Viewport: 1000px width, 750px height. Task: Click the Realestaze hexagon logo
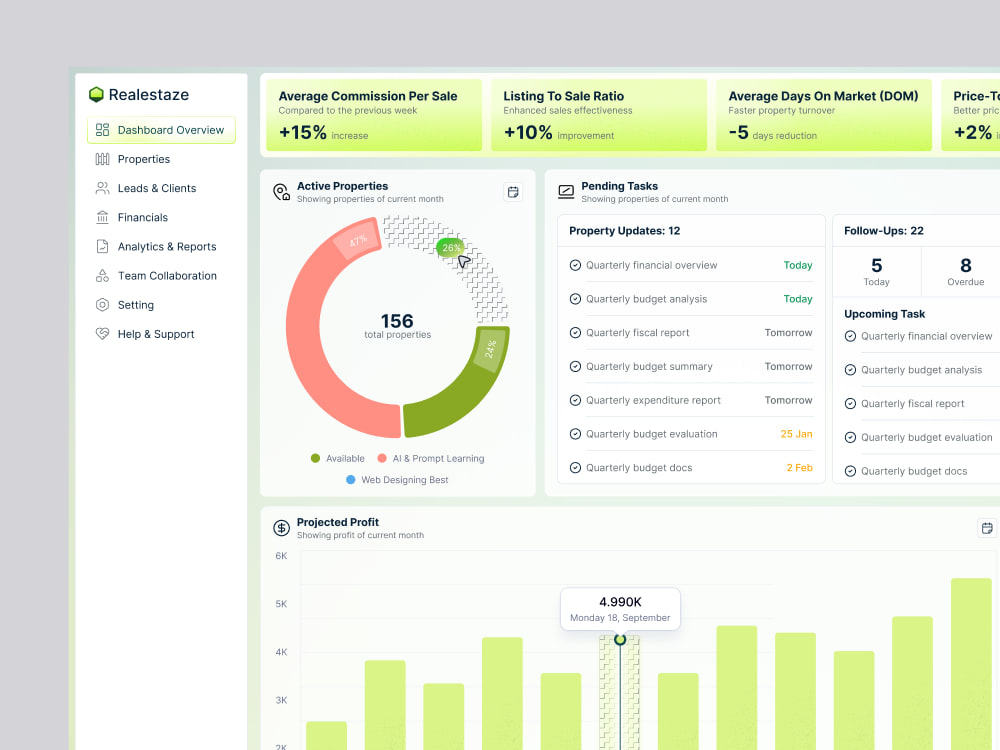point(96,94)
